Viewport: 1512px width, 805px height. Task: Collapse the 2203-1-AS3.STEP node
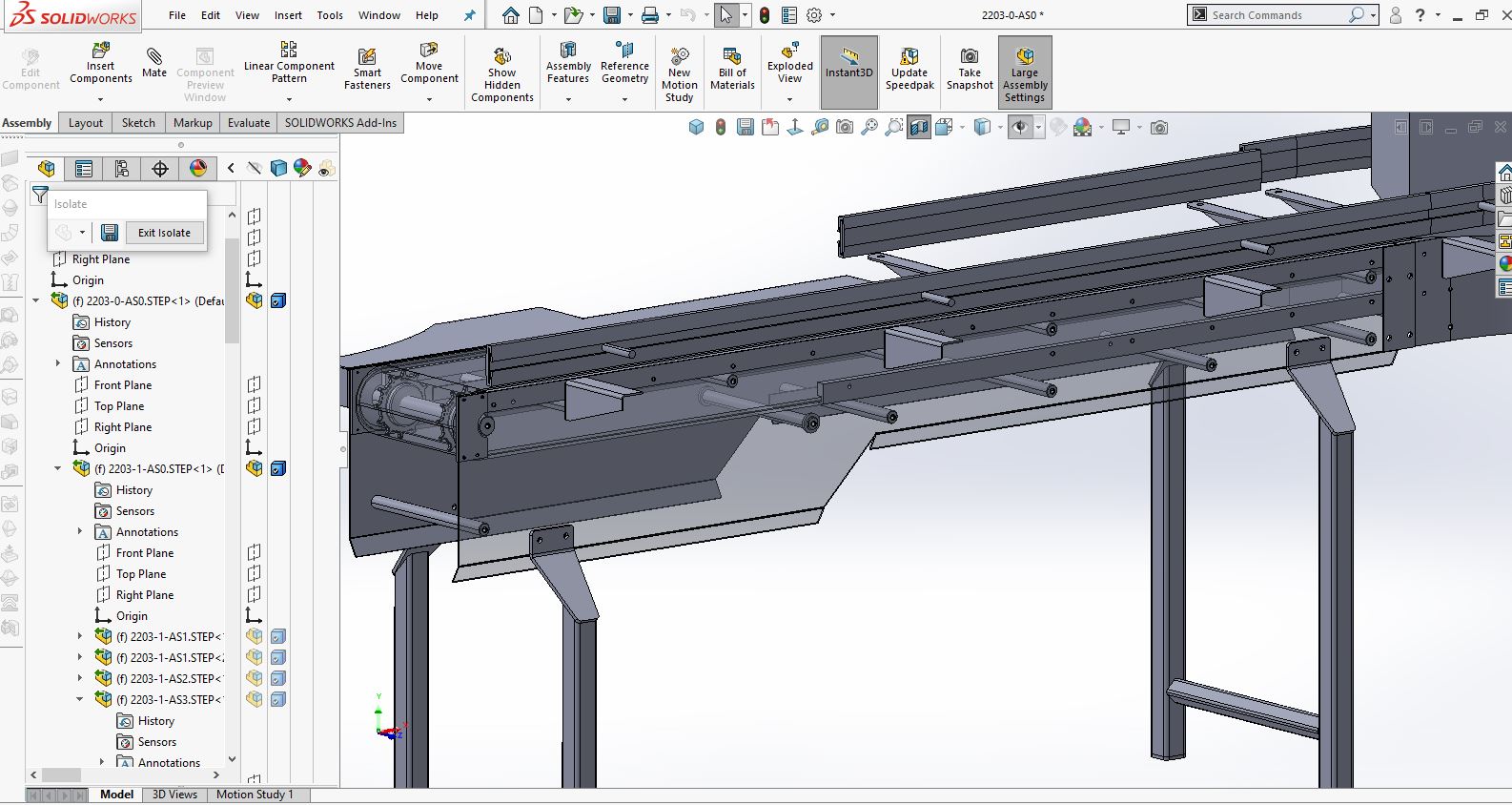pos(80,699)
